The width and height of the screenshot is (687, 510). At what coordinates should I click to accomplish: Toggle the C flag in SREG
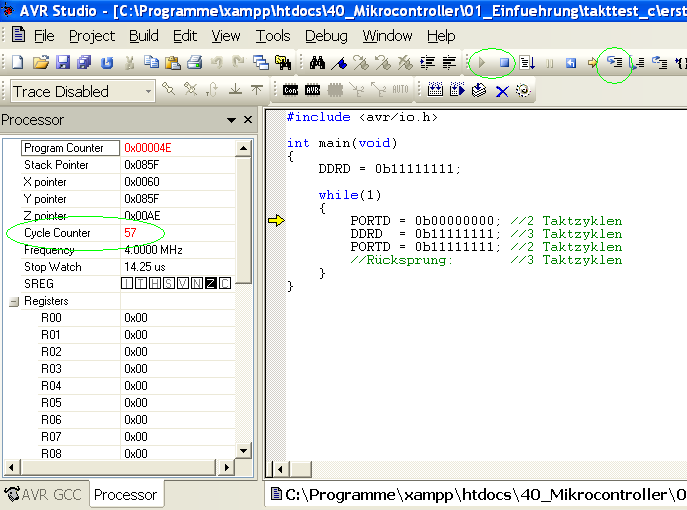point(225,283)
